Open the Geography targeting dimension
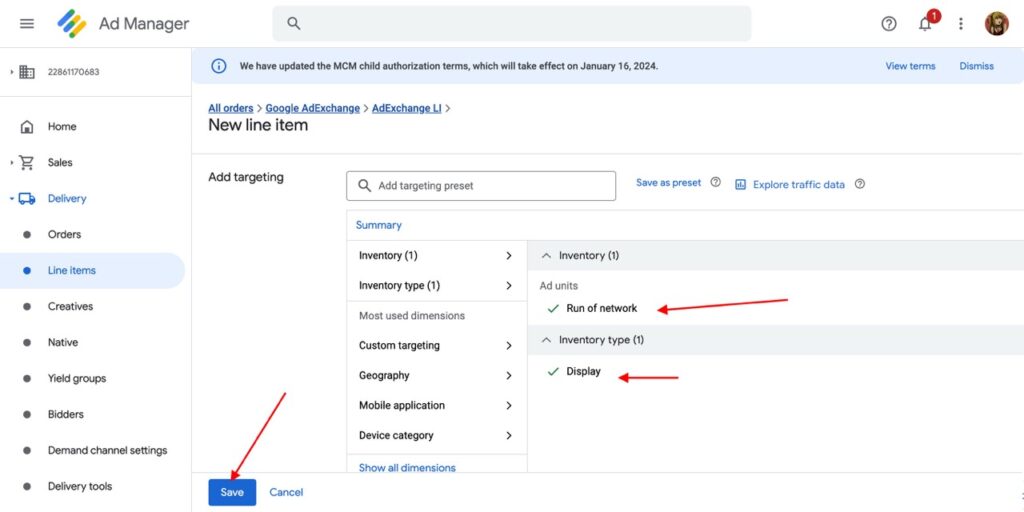 [436, 376]
